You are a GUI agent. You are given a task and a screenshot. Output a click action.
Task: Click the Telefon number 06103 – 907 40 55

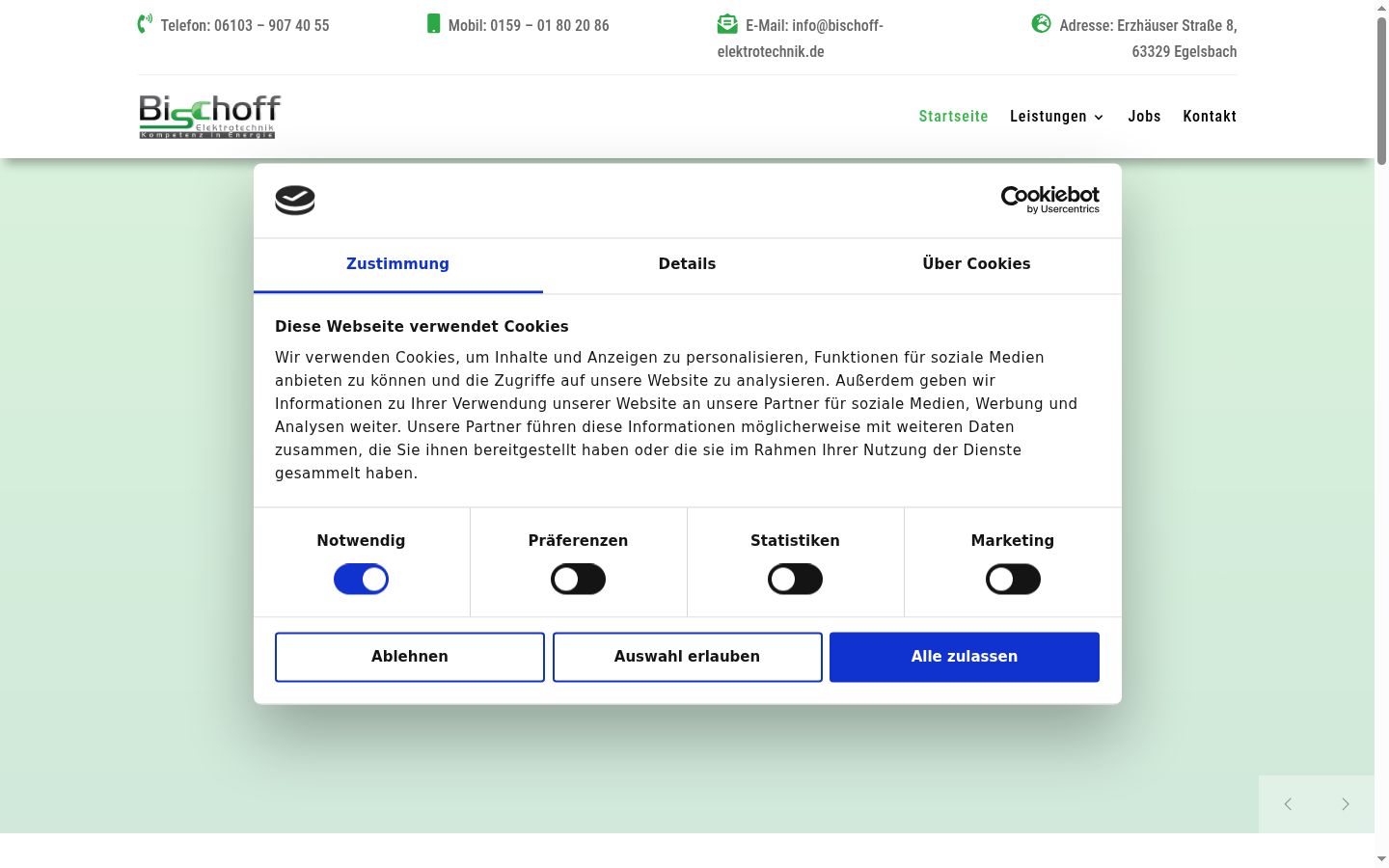272,26
